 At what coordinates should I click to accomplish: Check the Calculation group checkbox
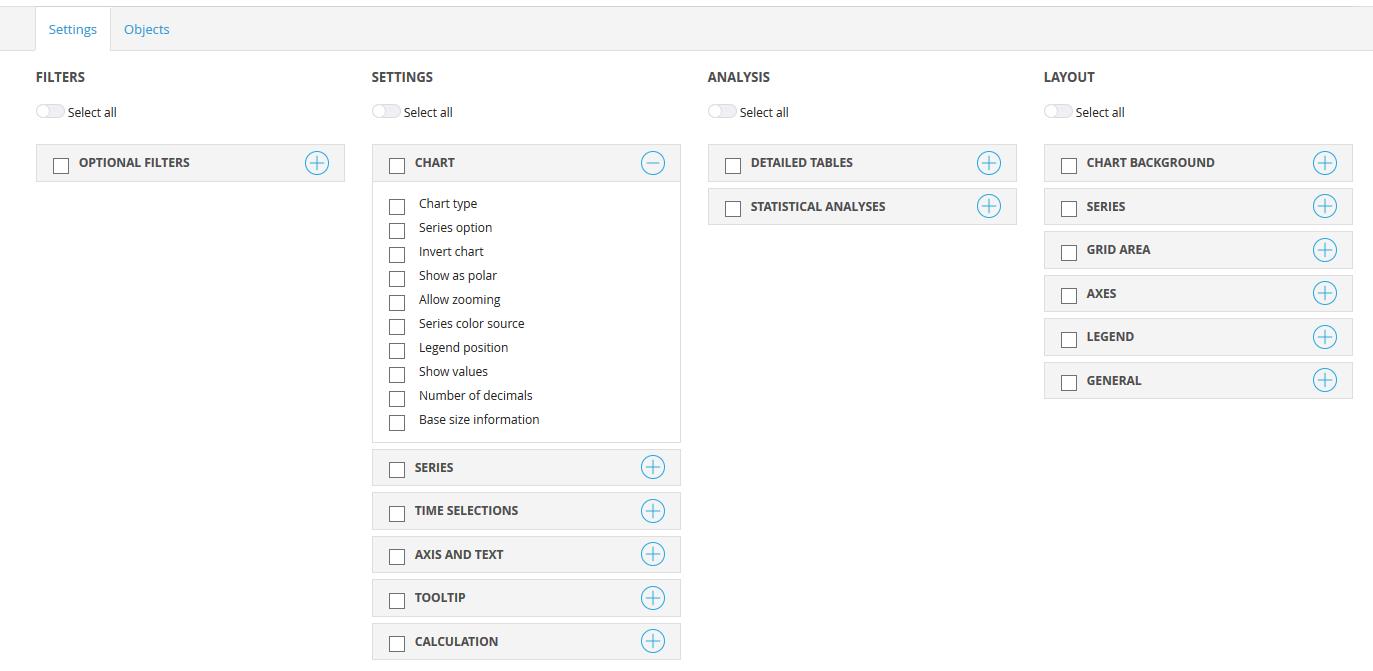coord(397,643)
